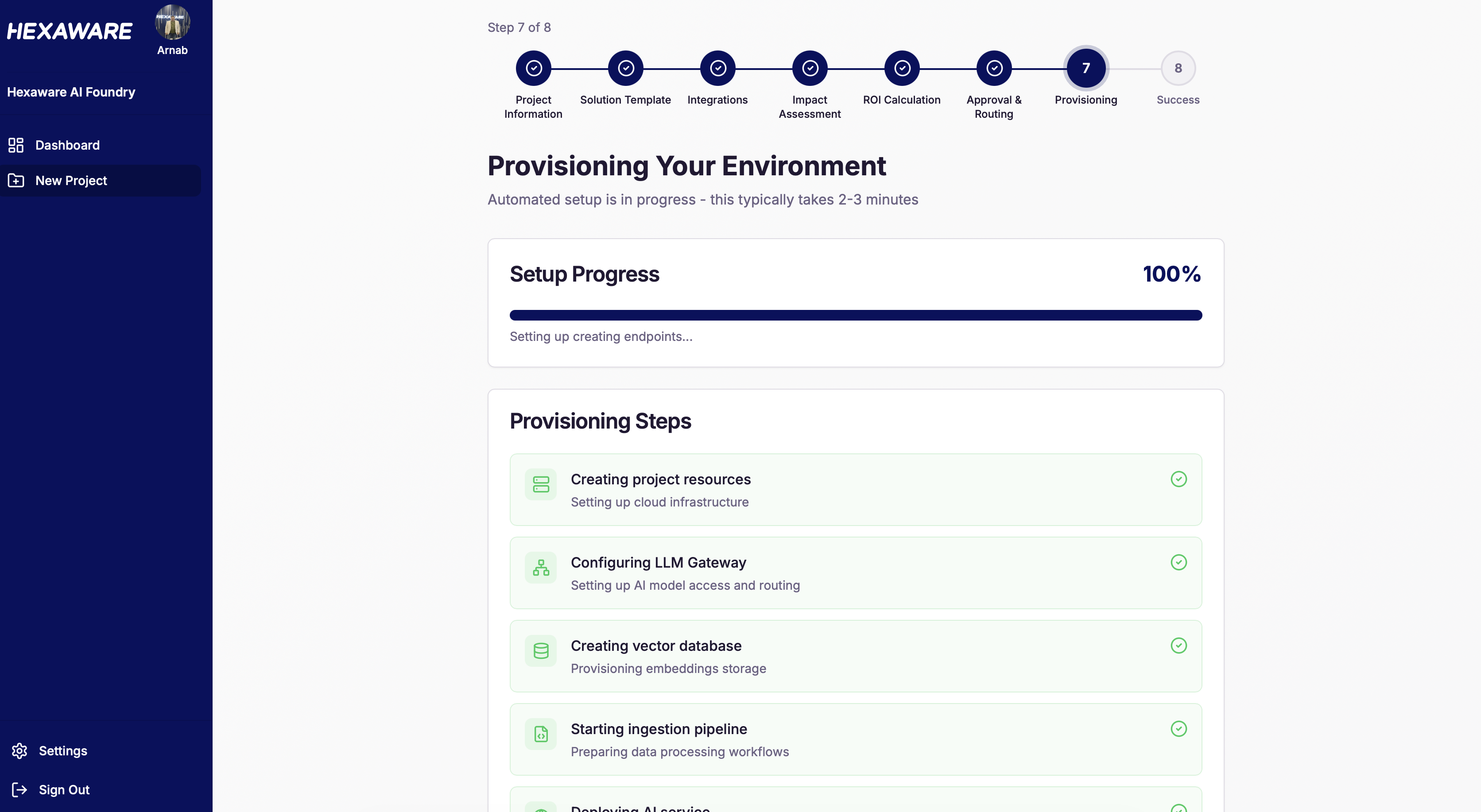Click the database icon for Creating vector database

[540, 650]
